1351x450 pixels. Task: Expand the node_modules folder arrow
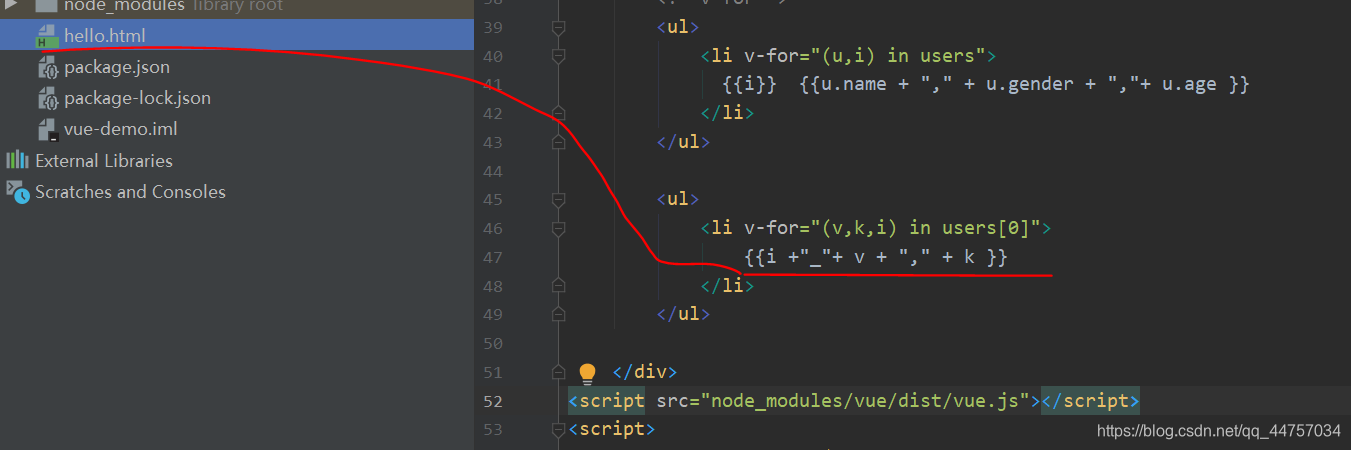[x=11, y=5]
